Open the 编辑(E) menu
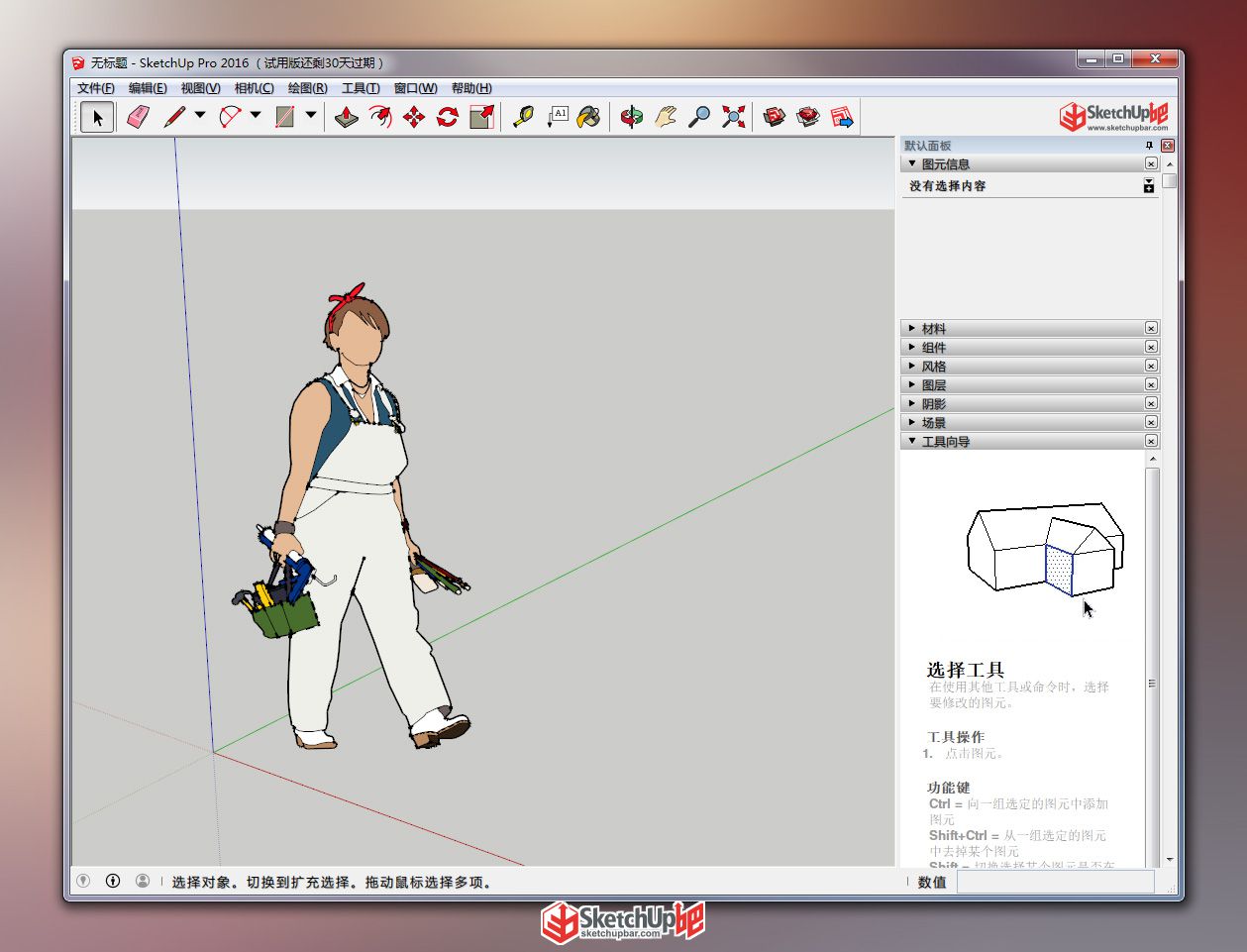This screenshot has height=952, width=1247. (148, 88)
